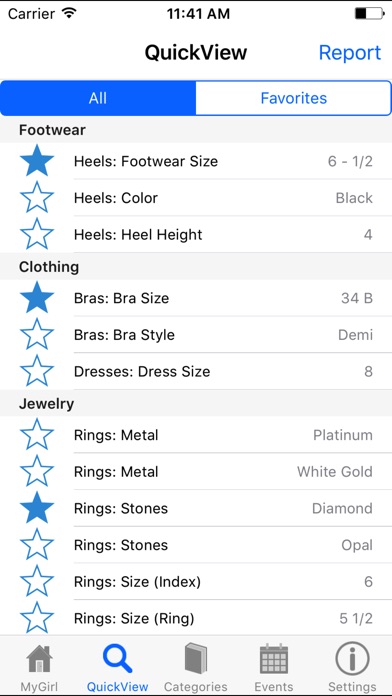Favorite the Bras: Bra Style star
This screenshot has height=696, width=392.
tap(37, 335)
